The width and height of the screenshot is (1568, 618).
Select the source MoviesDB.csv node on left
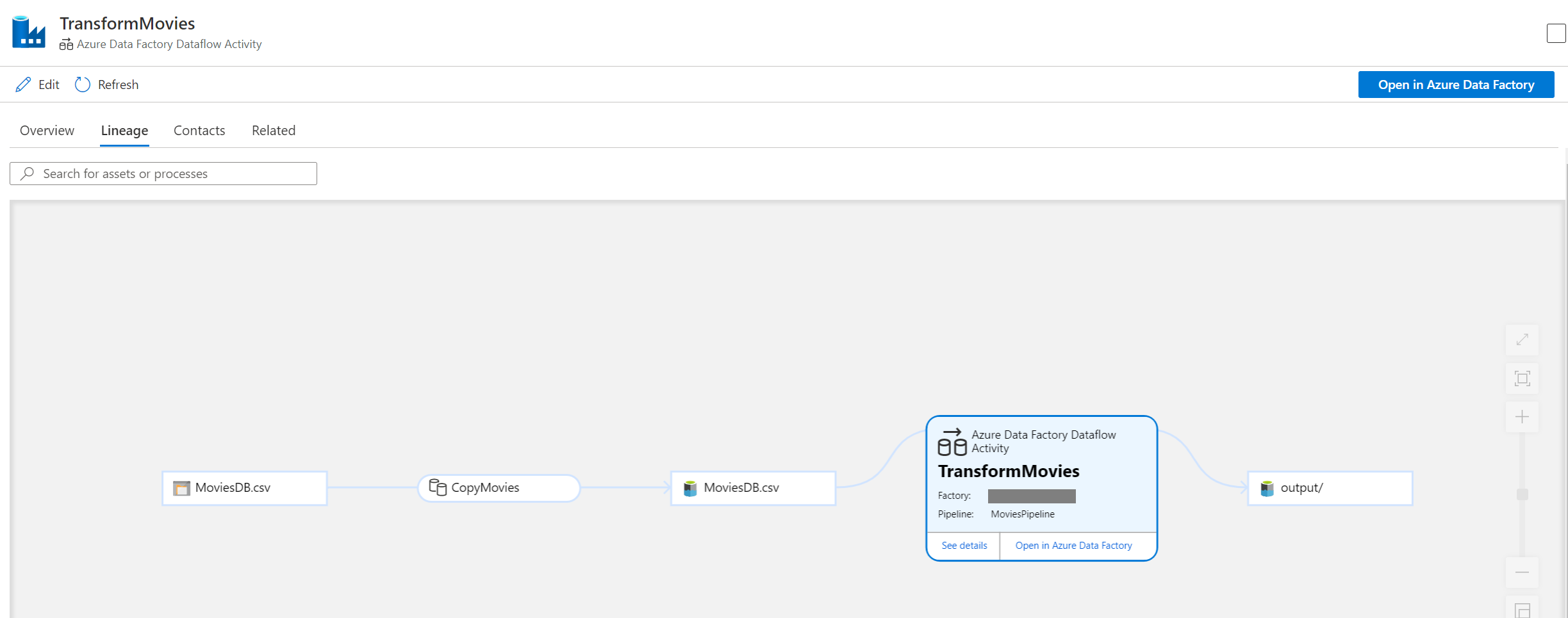click(x=245, y=488)
